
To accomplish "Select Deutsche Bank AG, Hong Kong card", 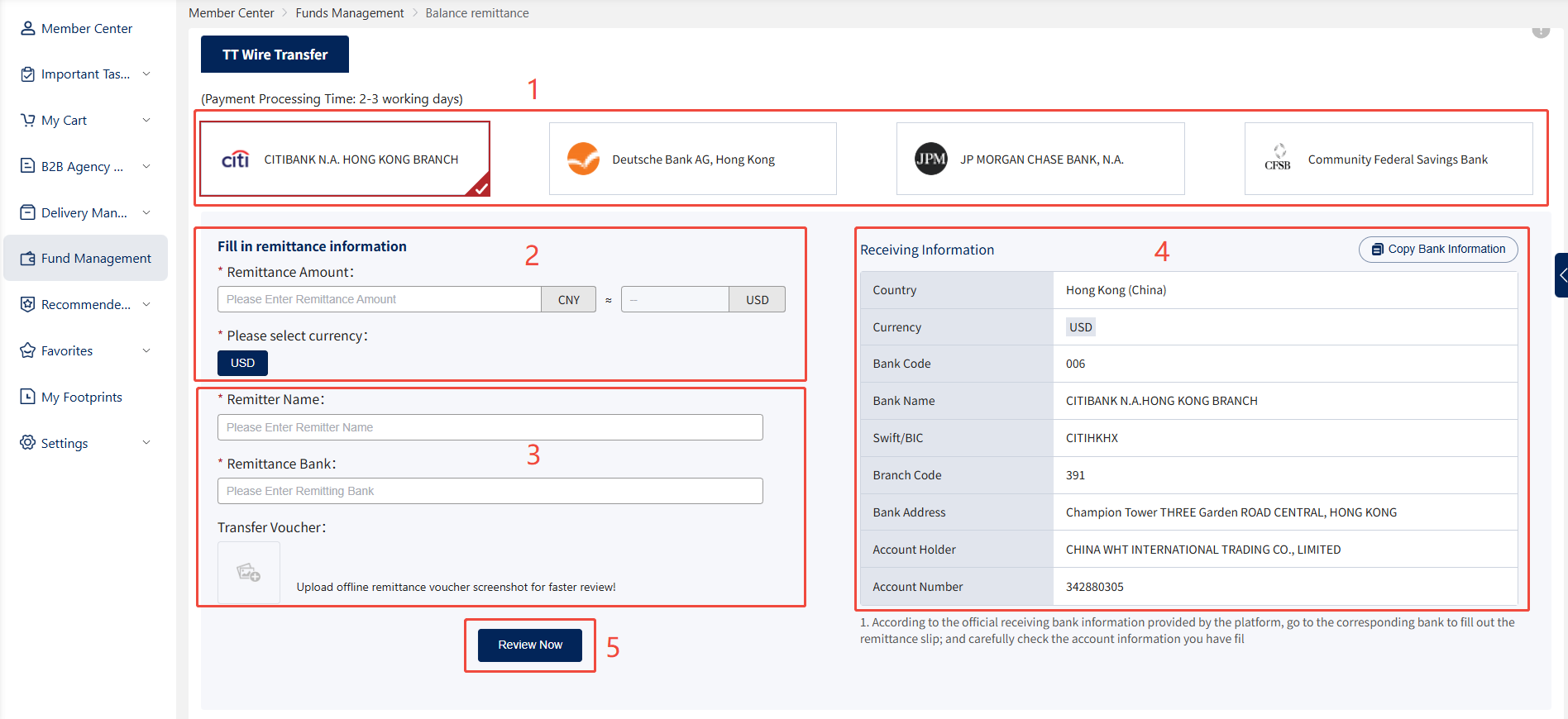I will pyautogui.click(x=693, y=159).
